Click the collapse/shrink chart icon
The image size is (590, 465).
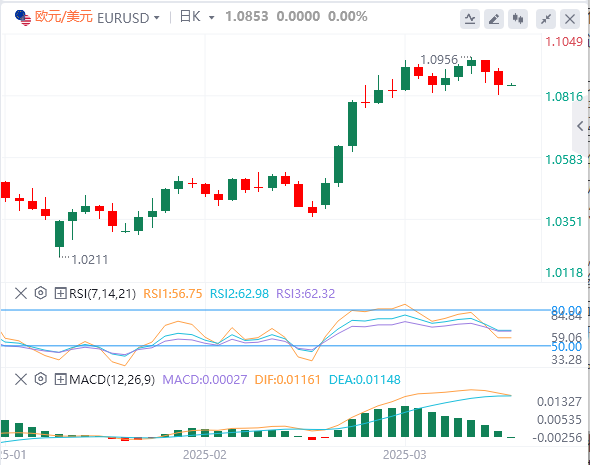coord(546,18)
